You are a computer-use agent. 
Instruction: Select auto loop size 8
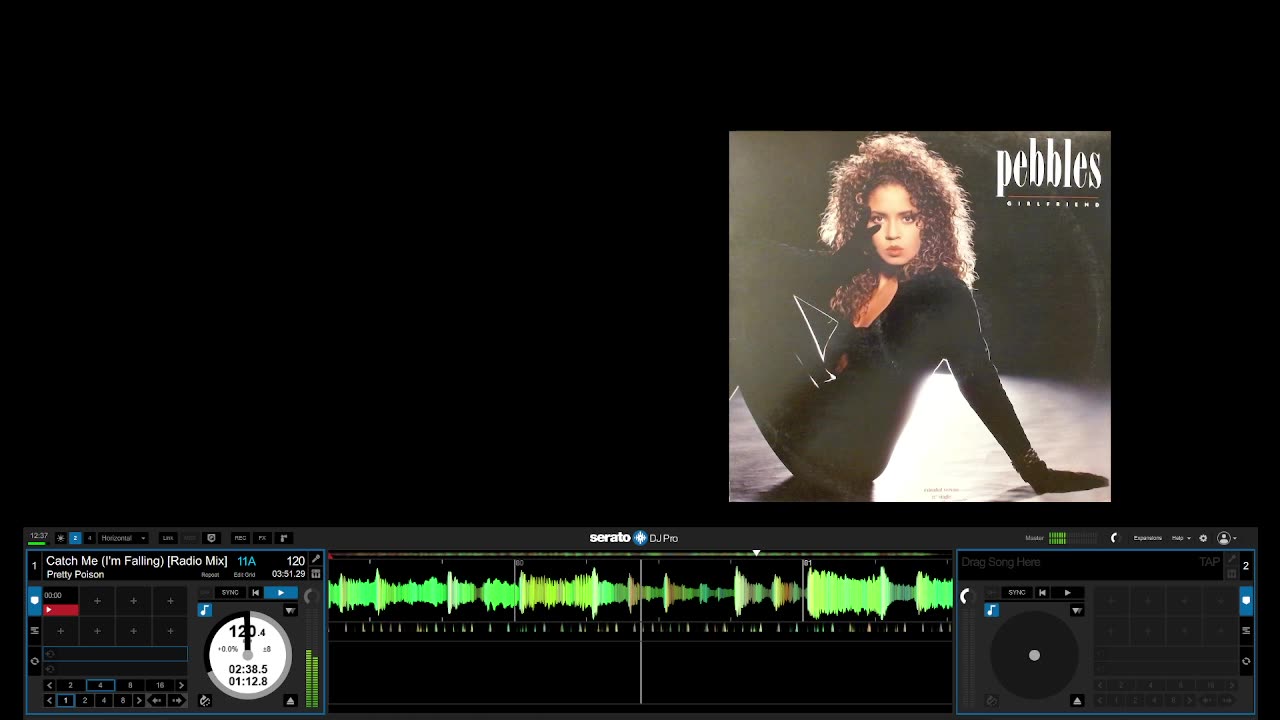pyautogui.click(x=130, y=685)
